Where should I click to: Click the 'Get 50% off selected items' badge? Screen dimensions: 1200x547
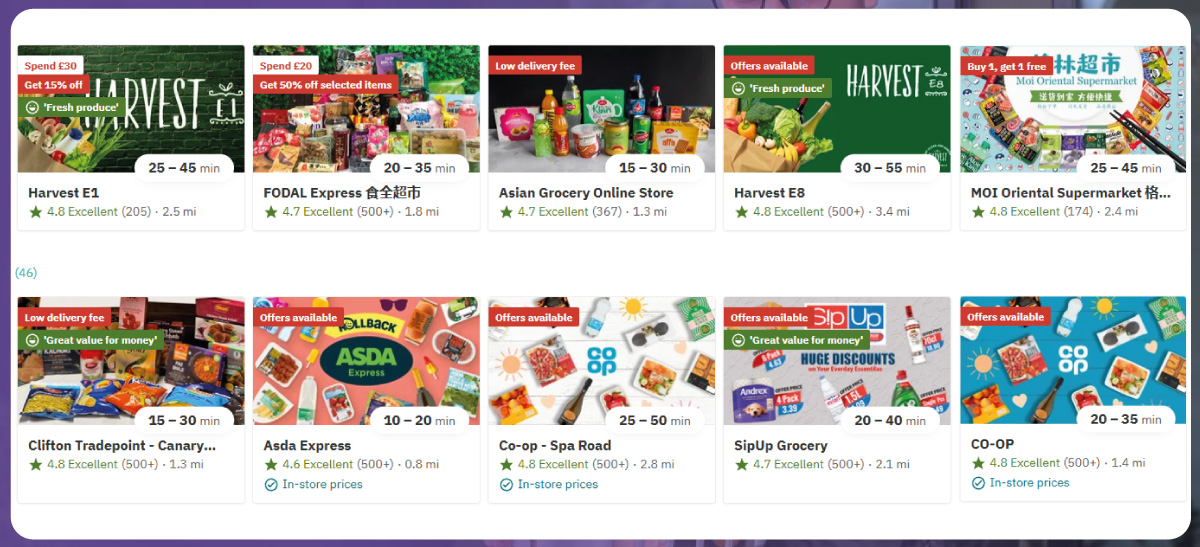[x=326, y=85]
